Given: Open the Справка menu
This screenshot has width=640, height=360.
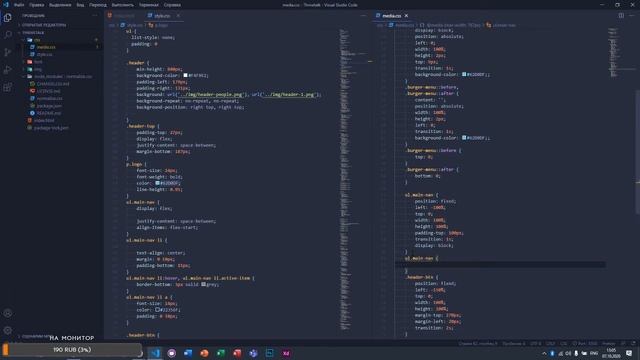Looking at the screenshot, I should tap(172, 5).
